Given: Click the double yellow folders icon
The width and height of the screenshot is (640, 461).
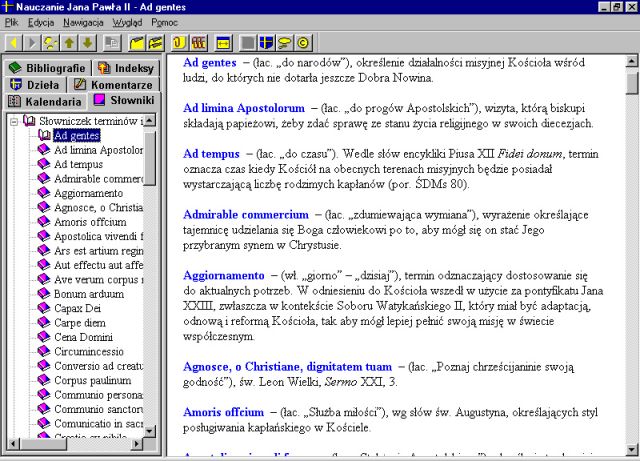Looking at the screenshot, I should [156, 42].
